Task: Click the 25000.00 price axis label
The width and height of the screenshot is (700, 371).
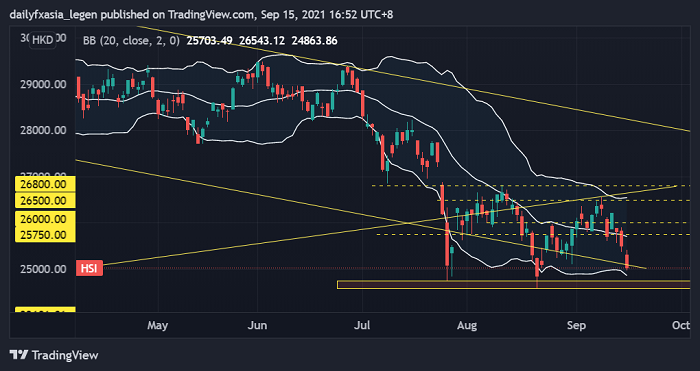Action: coord(44,269)
